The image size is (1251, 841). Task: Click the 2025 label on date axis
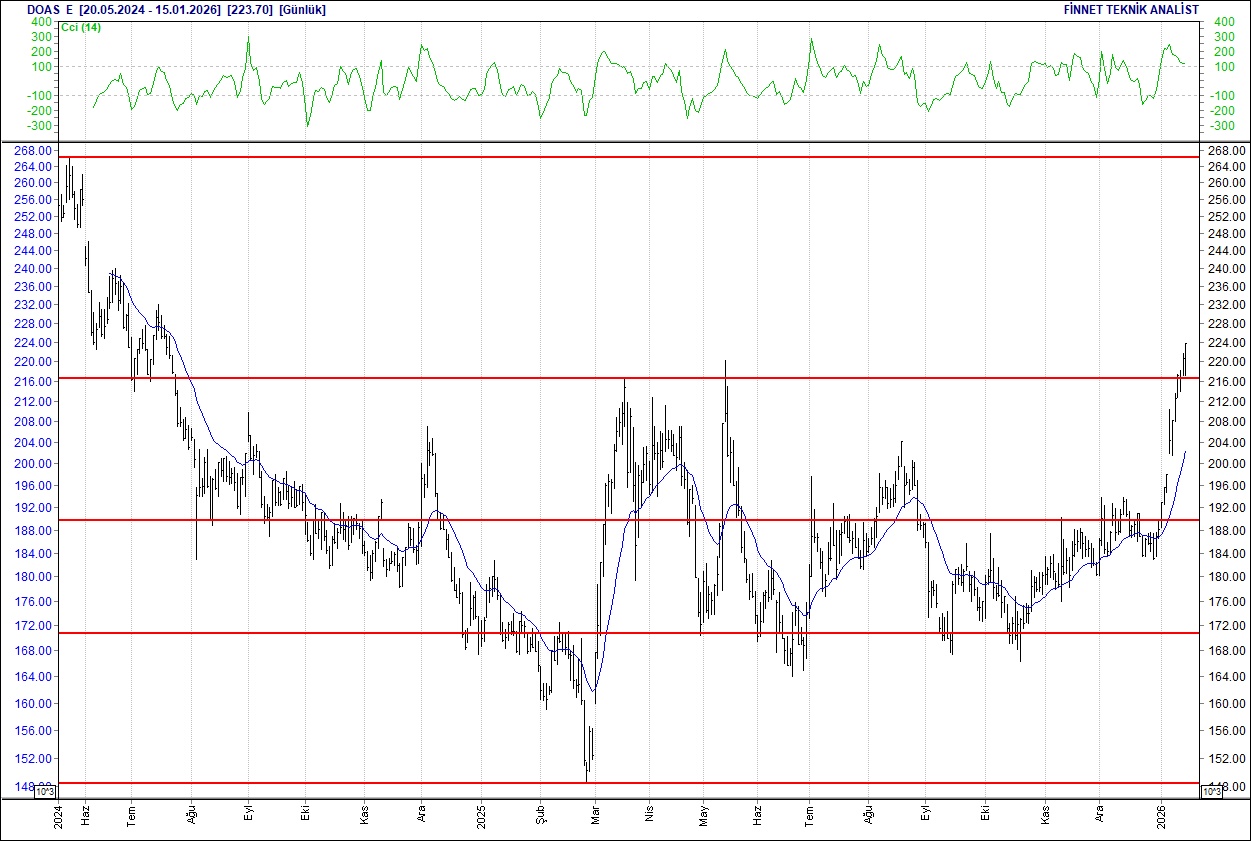482,815
